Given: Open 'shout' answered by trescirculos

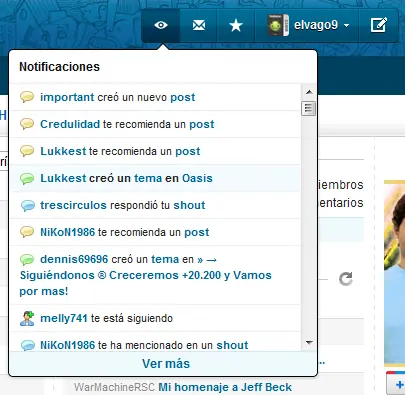Looking at the screenshot, I should coord(189,205).
